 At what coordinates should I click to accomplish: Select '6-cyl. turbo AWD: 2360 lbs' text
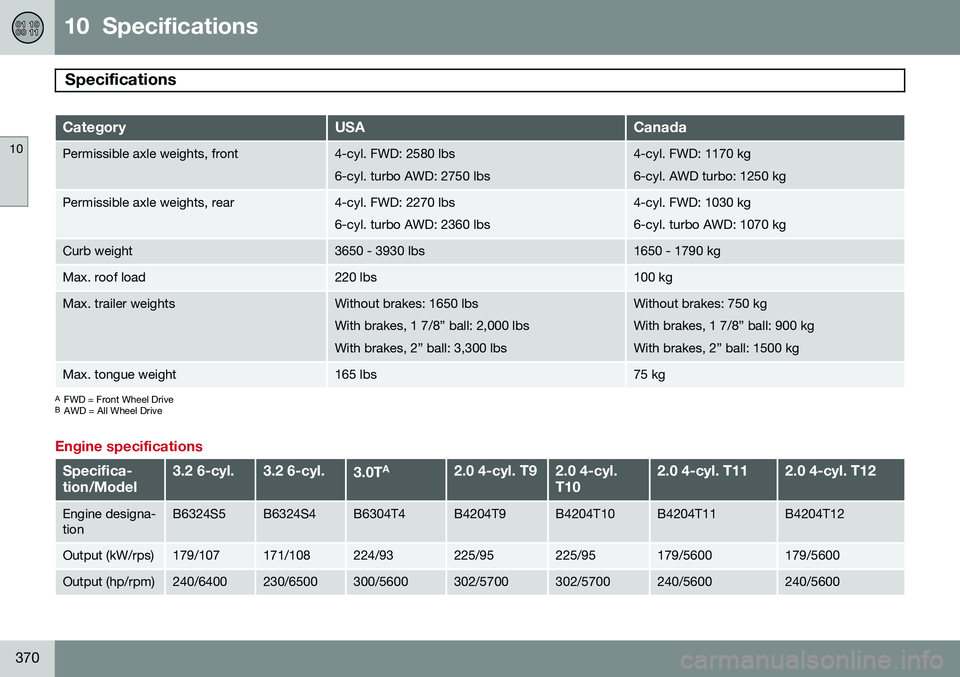[412, 225]
